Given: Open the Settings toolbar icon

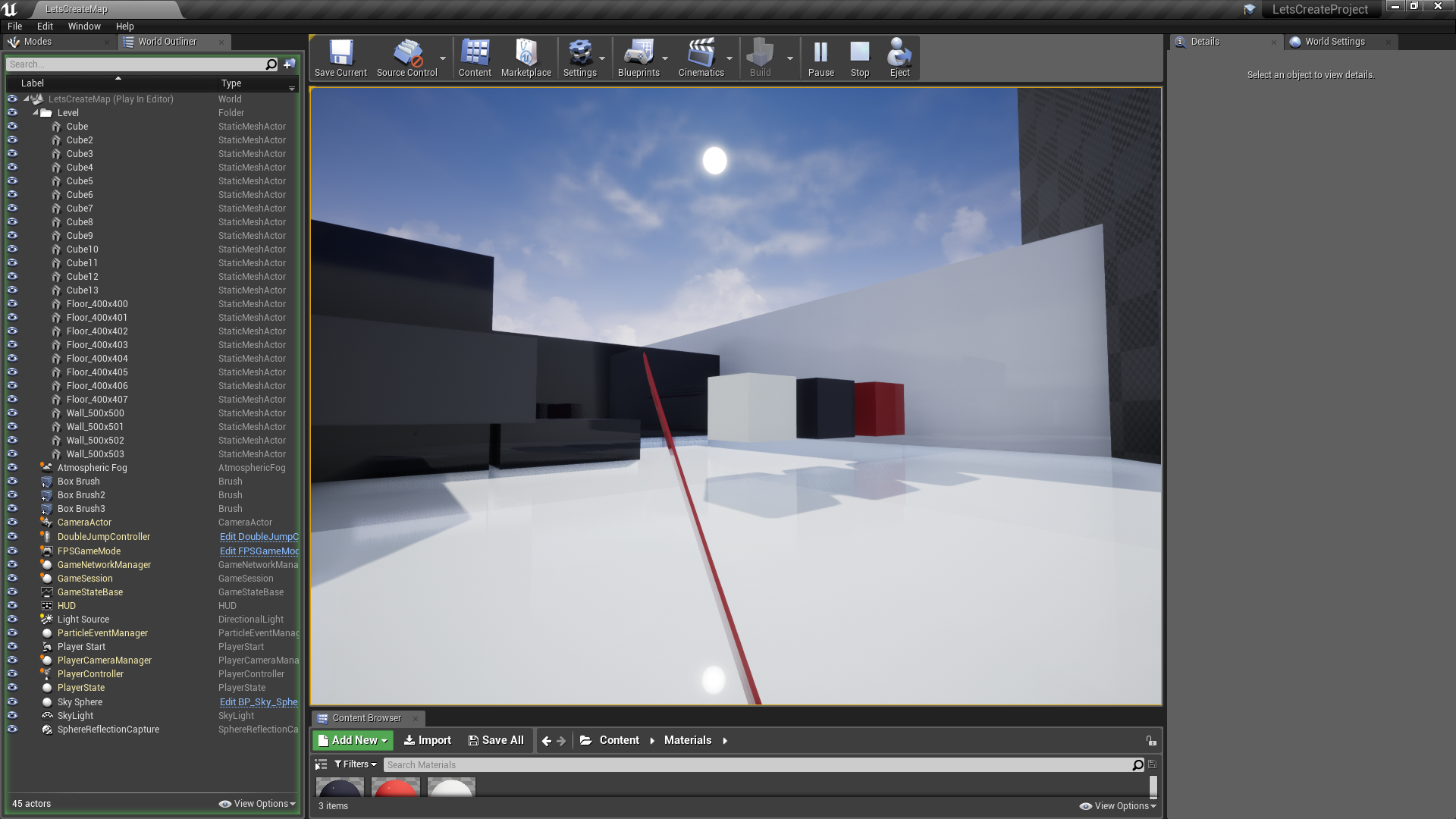Looking at the screenshot, I should pos(580,58).
